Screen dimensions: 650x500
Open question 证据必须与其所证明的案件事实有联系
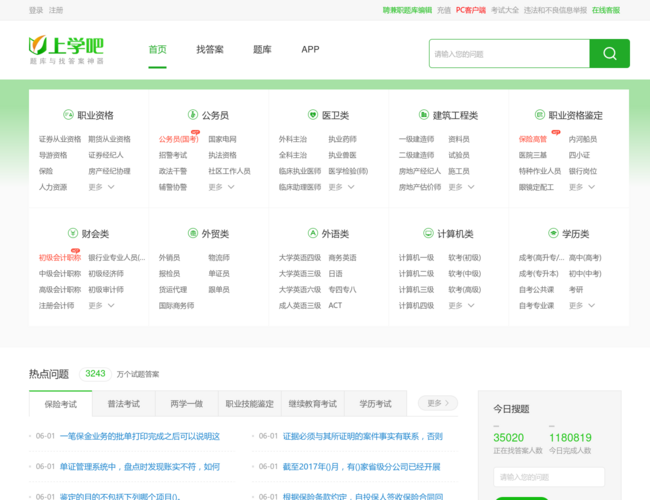pyautogui.click(x=363, y=436)
